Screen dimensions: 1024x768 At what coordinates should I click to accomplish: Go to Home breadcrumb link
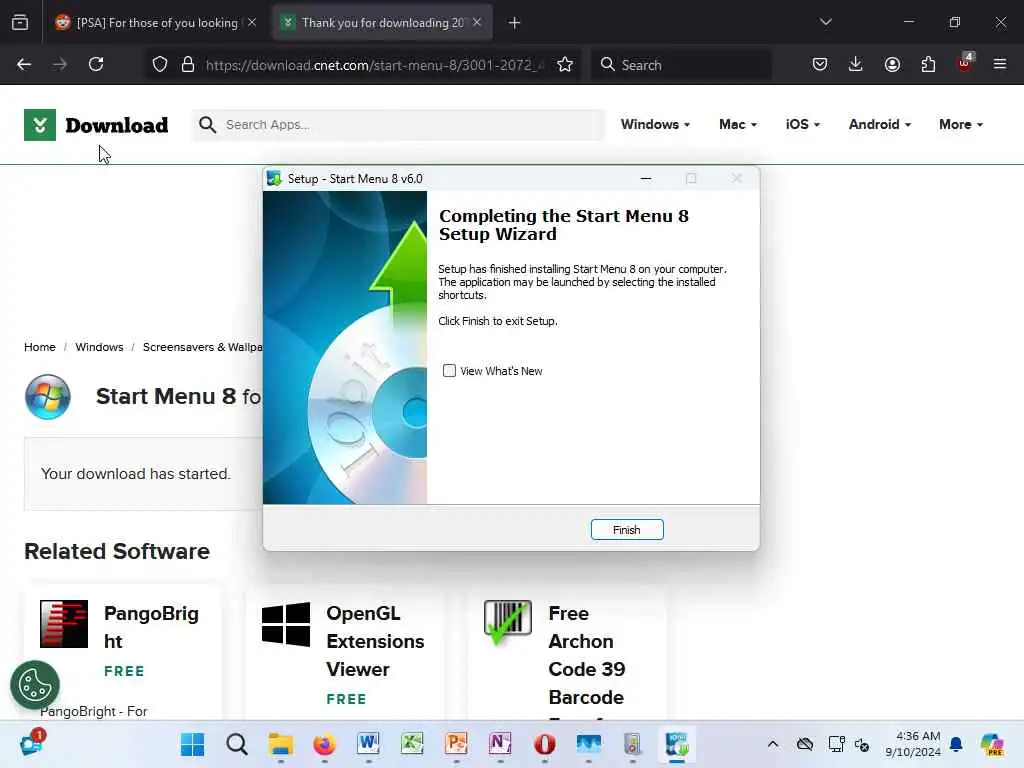pyautogui.click(x=40, y=347)
